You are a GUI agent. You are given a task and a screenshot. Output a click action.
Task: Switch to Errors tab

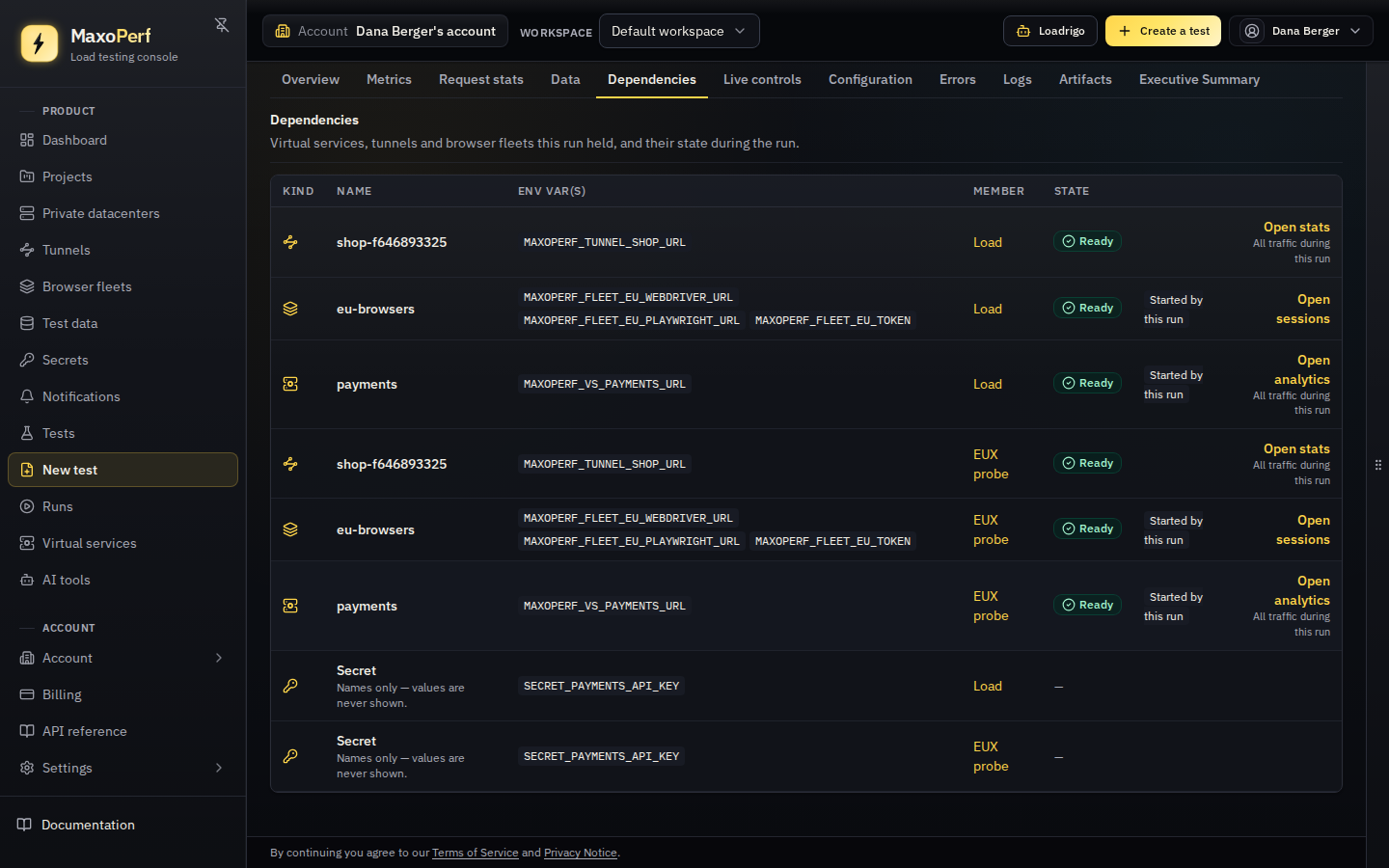click(958, 79)
